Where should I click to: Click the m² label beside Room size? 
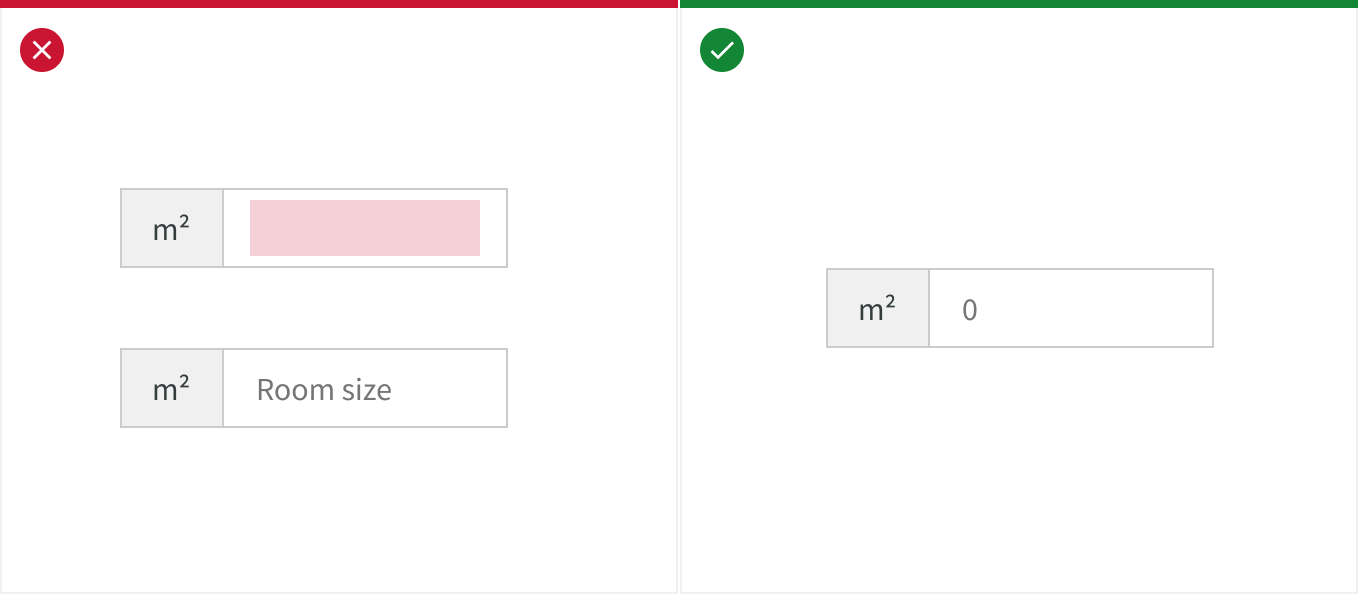pos(172,389)
